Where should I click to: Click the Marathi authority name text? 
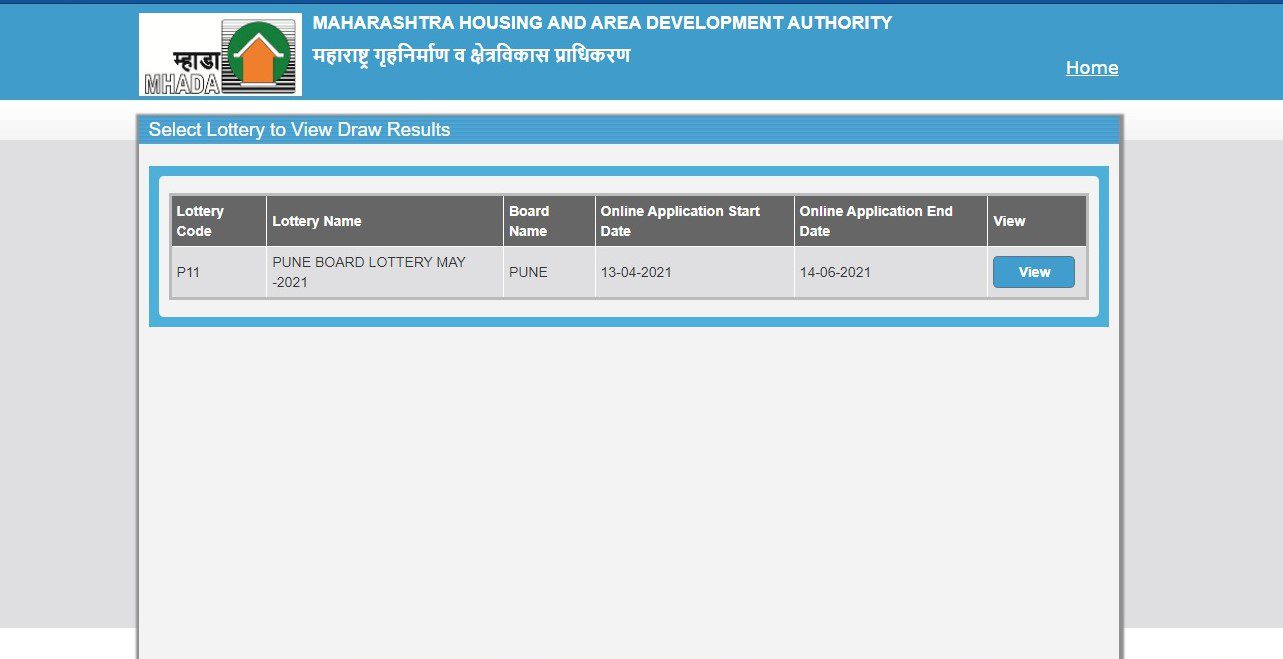click(468, 55)
